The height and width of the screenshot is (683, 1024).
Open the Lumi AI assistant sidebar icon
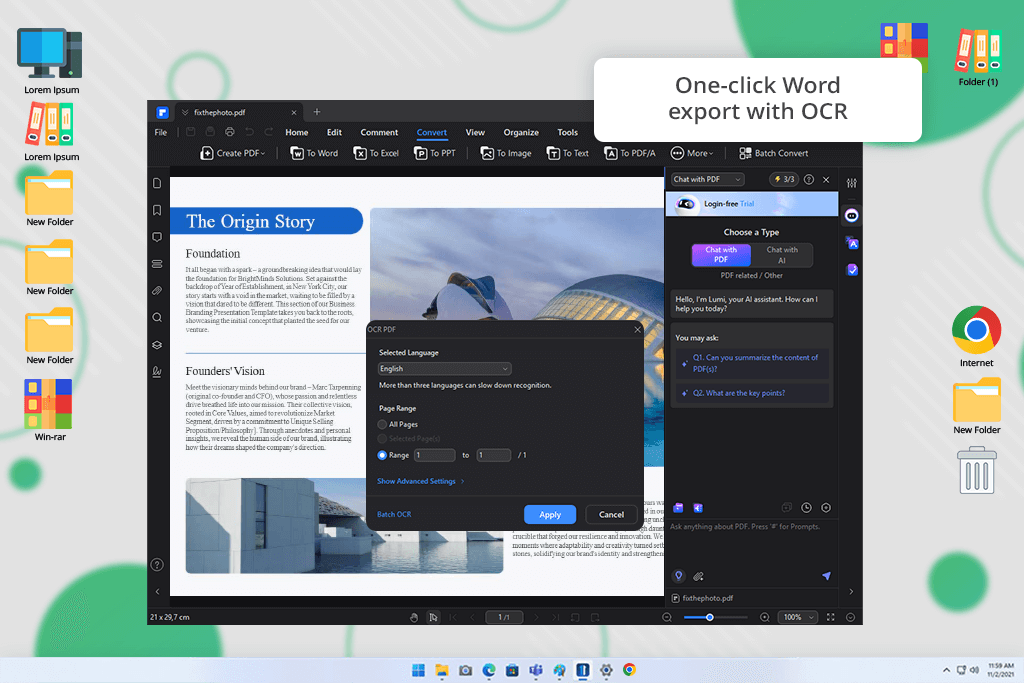point(852,215)
